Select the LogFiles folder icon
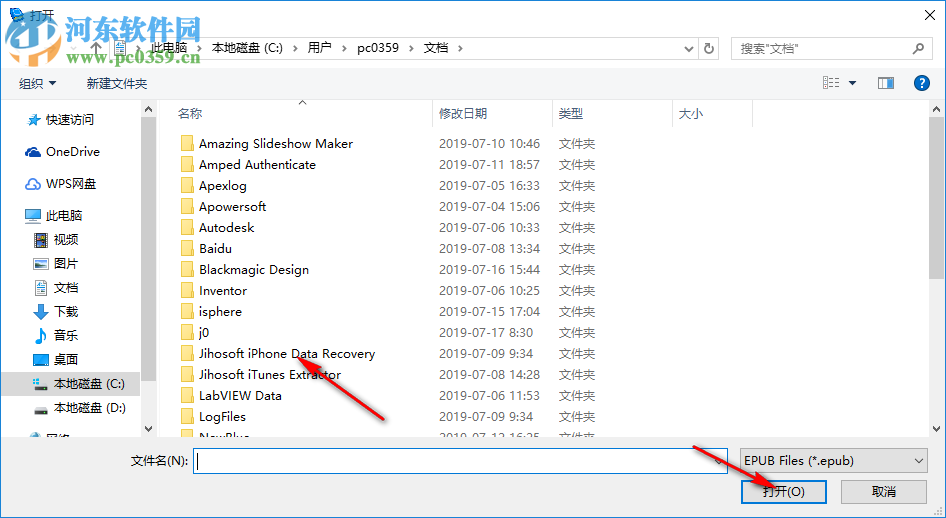This screenshot has width=946, height=518. (188, 417)
